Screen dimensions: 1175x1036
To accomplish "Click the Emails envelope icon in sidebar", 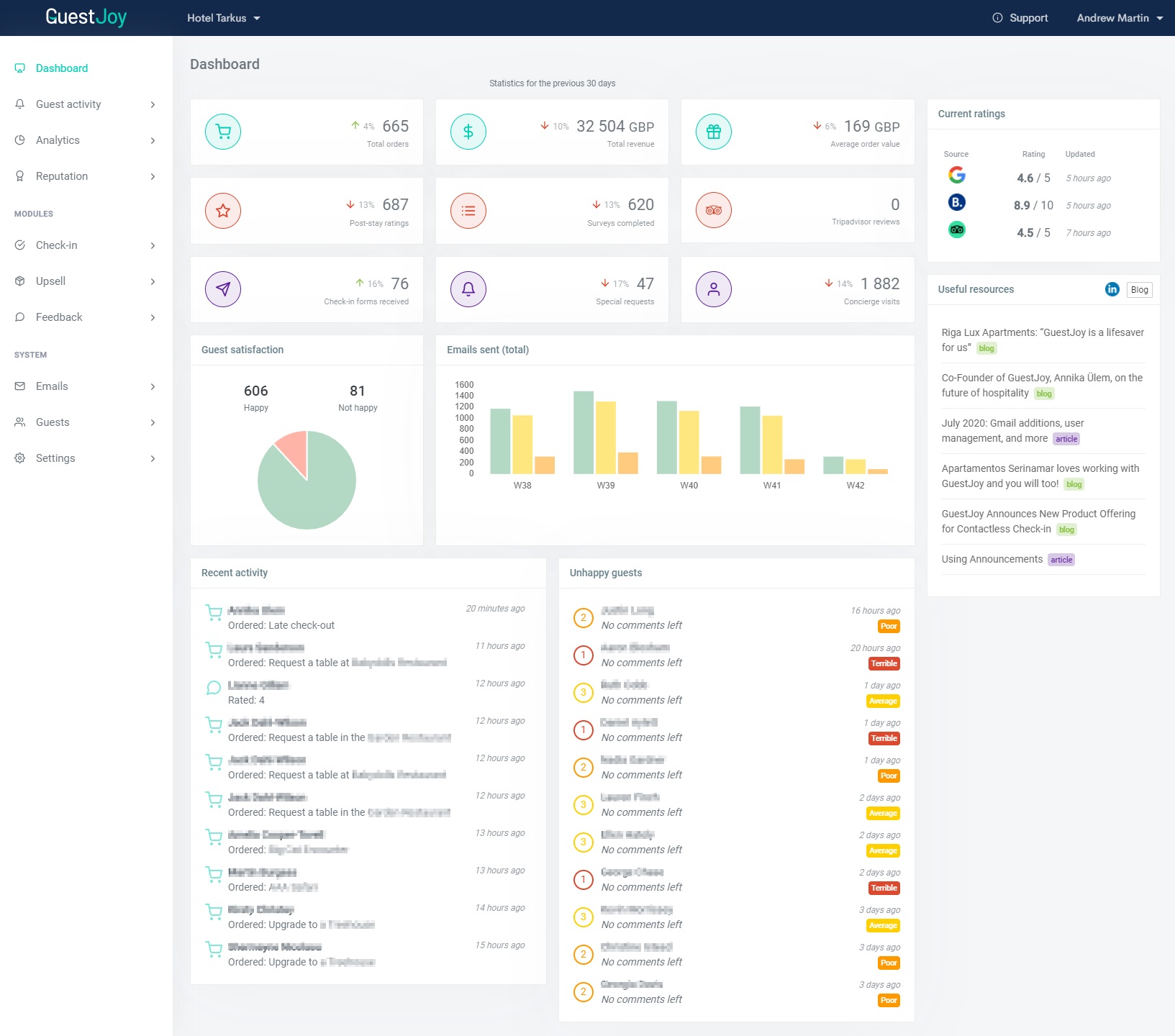I will (20, 386).
